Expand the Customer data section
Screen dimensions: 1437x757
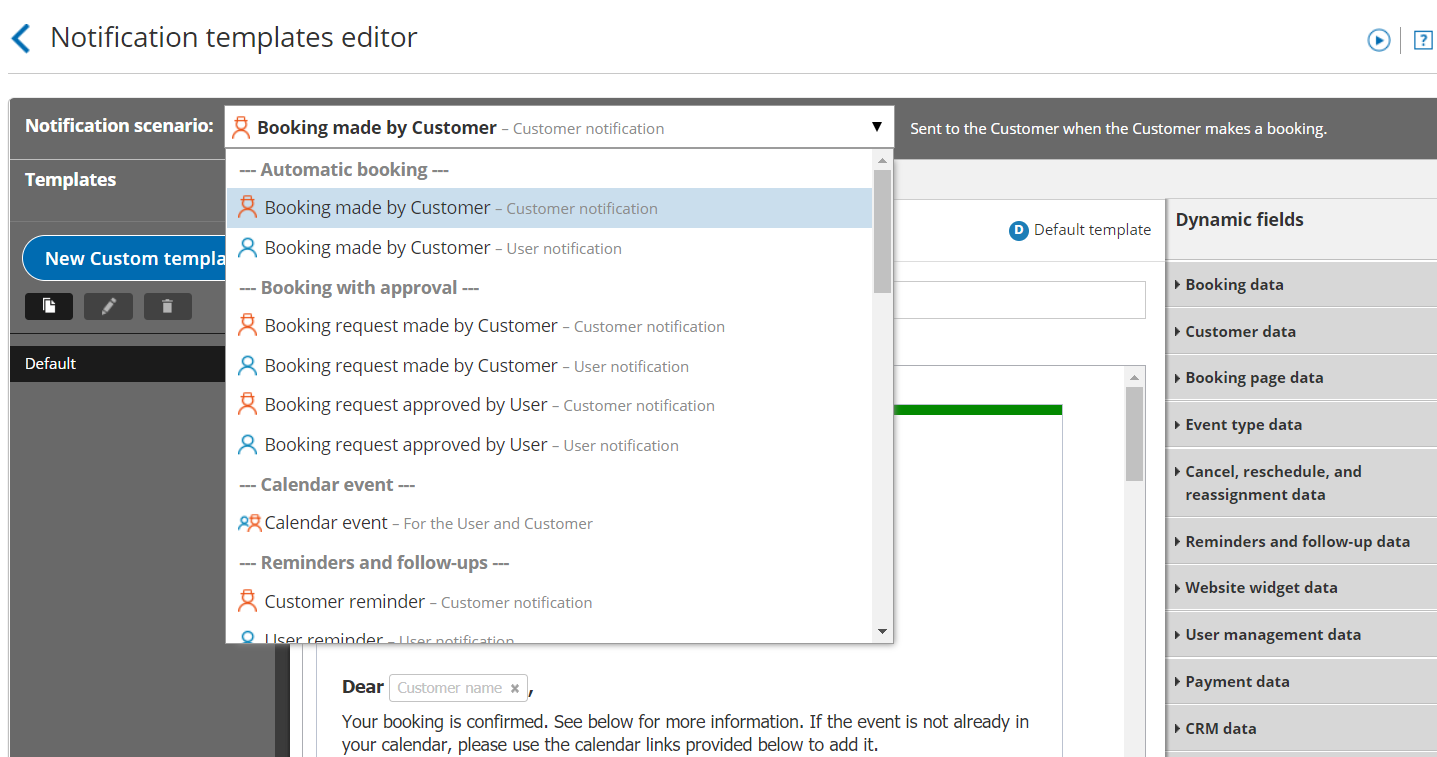[x=1240, y=332]
